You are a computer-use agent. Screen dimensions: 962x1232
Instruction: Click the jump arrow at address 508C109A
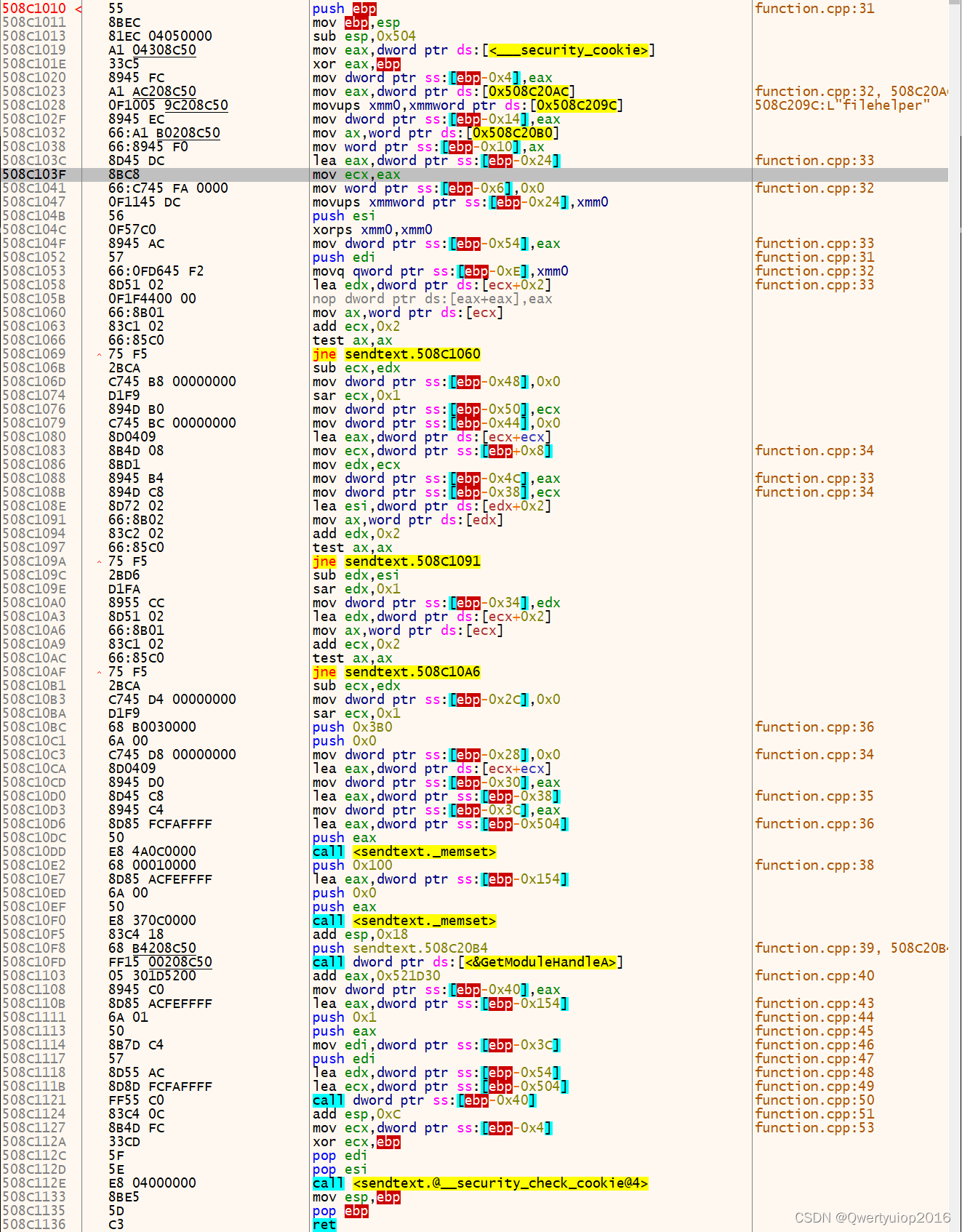click(99, 561)
